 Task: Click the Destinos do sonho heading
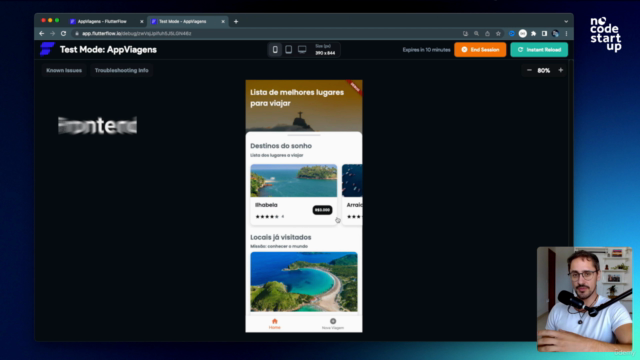tap(281, 146)
